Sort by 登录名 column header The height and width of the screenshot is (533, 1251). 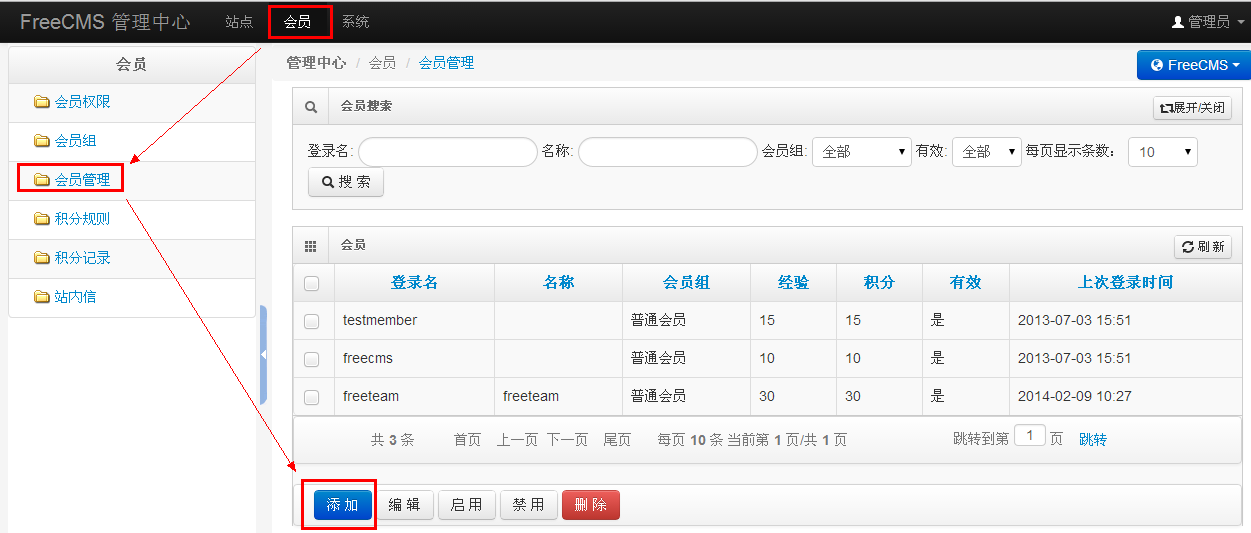click(x=414, y=283)
